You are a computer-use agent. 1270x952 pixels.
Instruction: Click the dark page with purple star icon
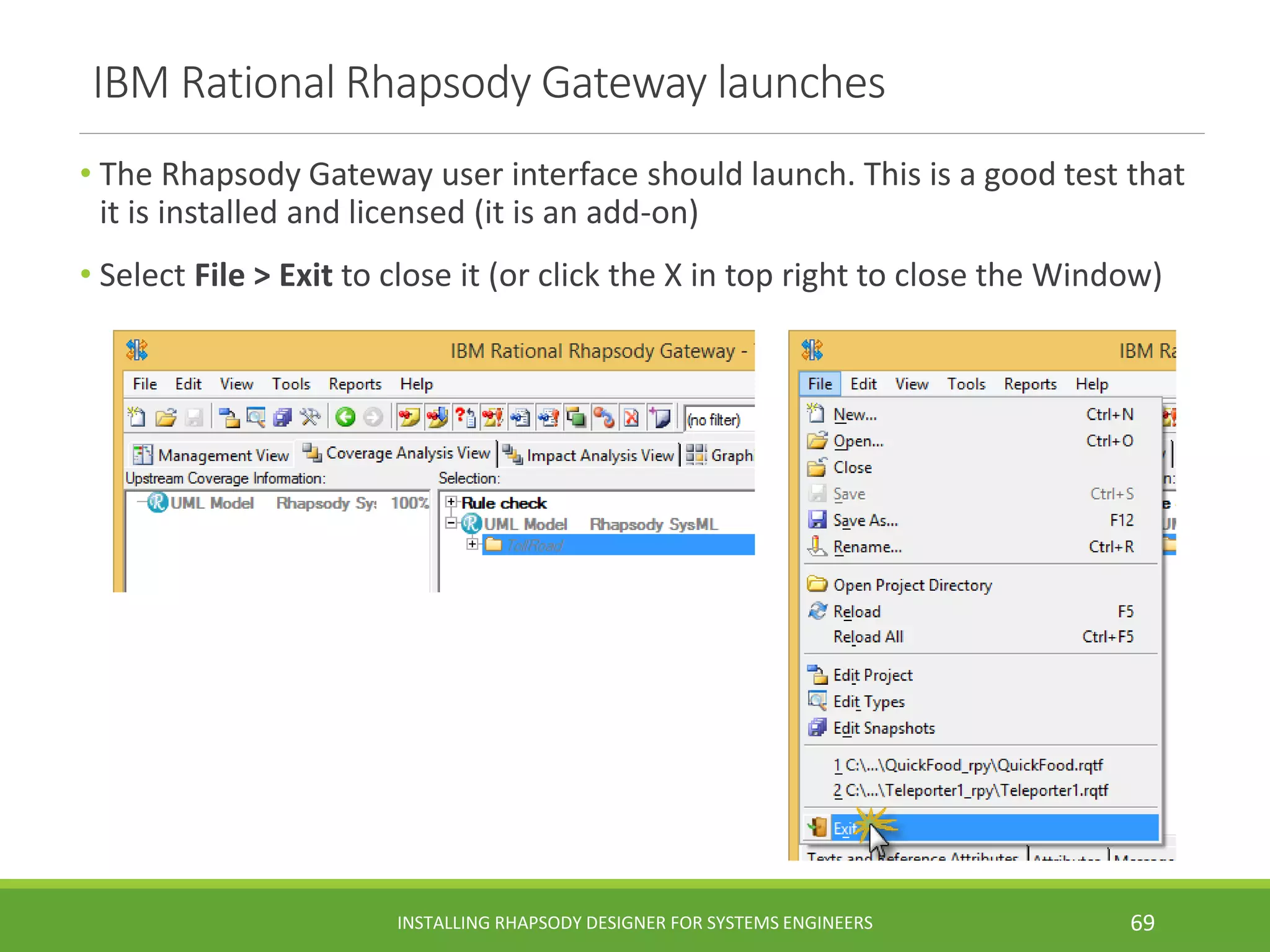coord(660,418)
